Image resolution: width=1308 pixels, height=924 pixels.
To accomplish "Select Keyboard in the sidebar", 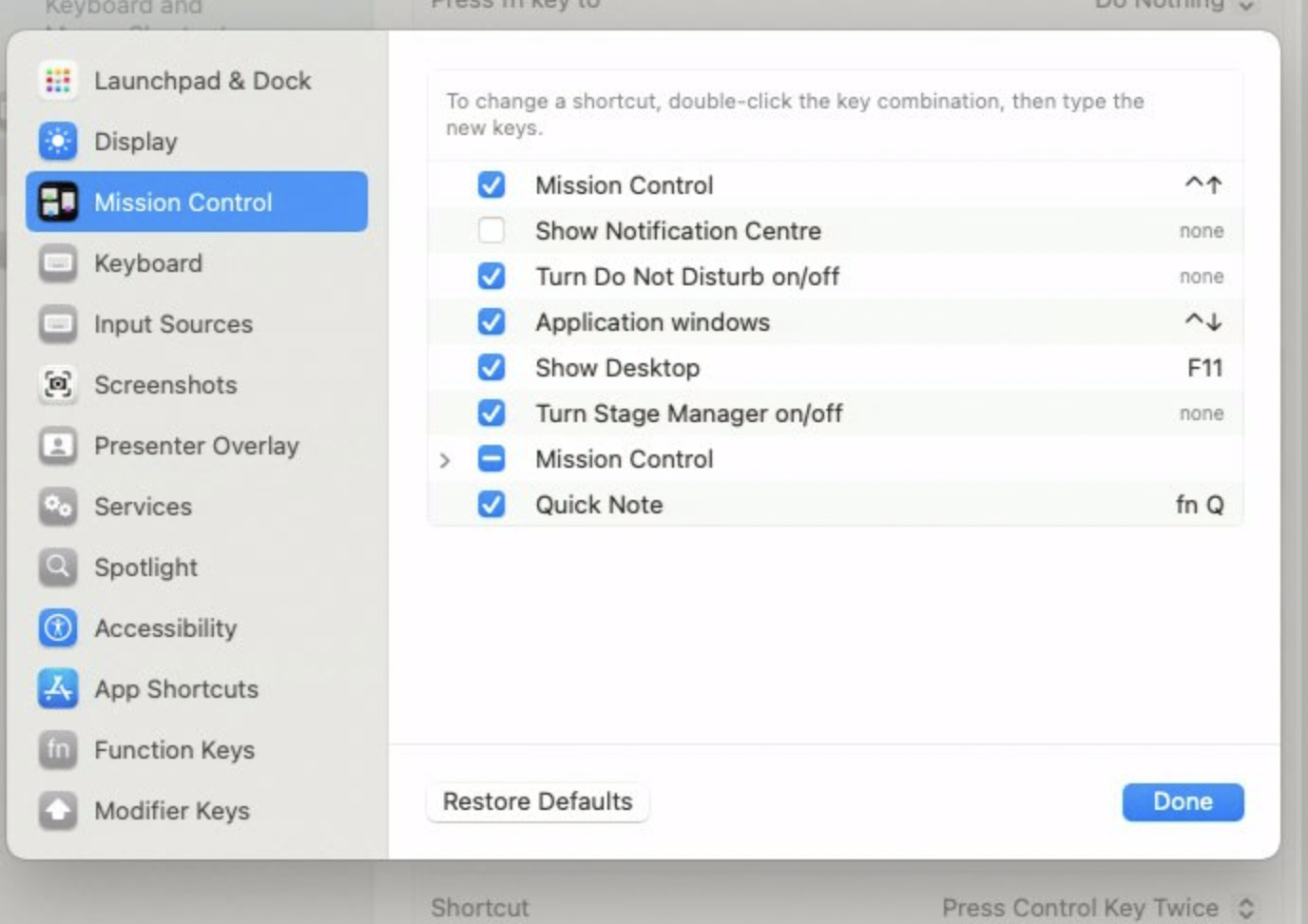I will point(147,263).
